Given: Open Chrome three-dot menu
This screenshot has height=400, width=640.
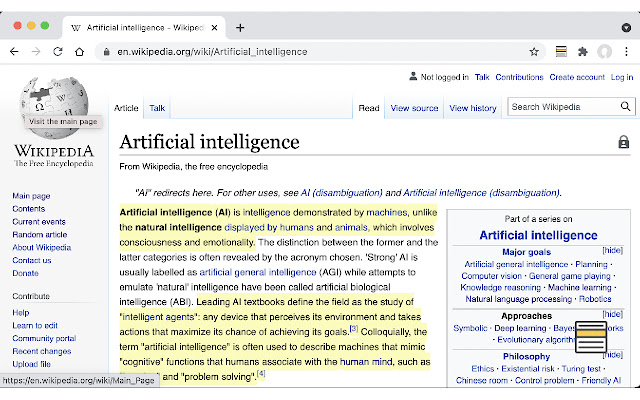Looking at the screenshot, I should [x=626, y=51].
